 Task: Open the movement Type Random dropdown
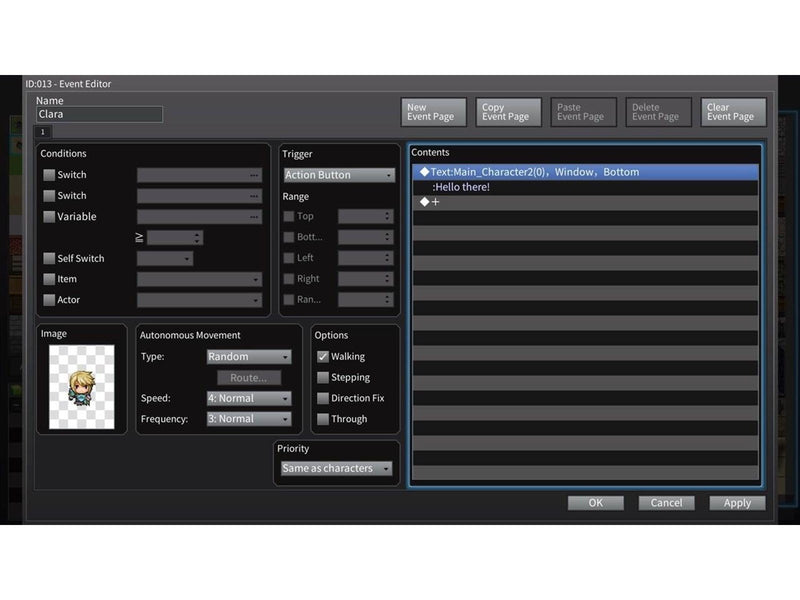249,357
